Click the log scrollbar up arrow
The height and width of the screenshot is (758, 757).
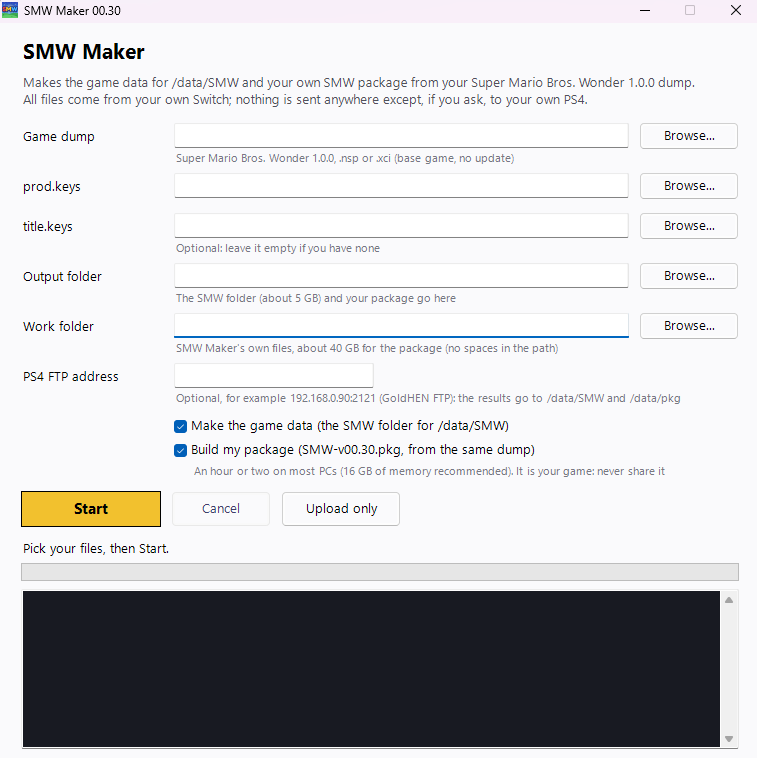[x=729, y=600]
